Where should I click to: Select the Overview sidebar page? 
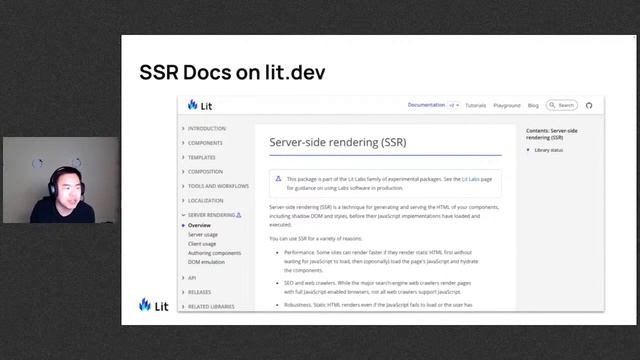pos(199,225)
